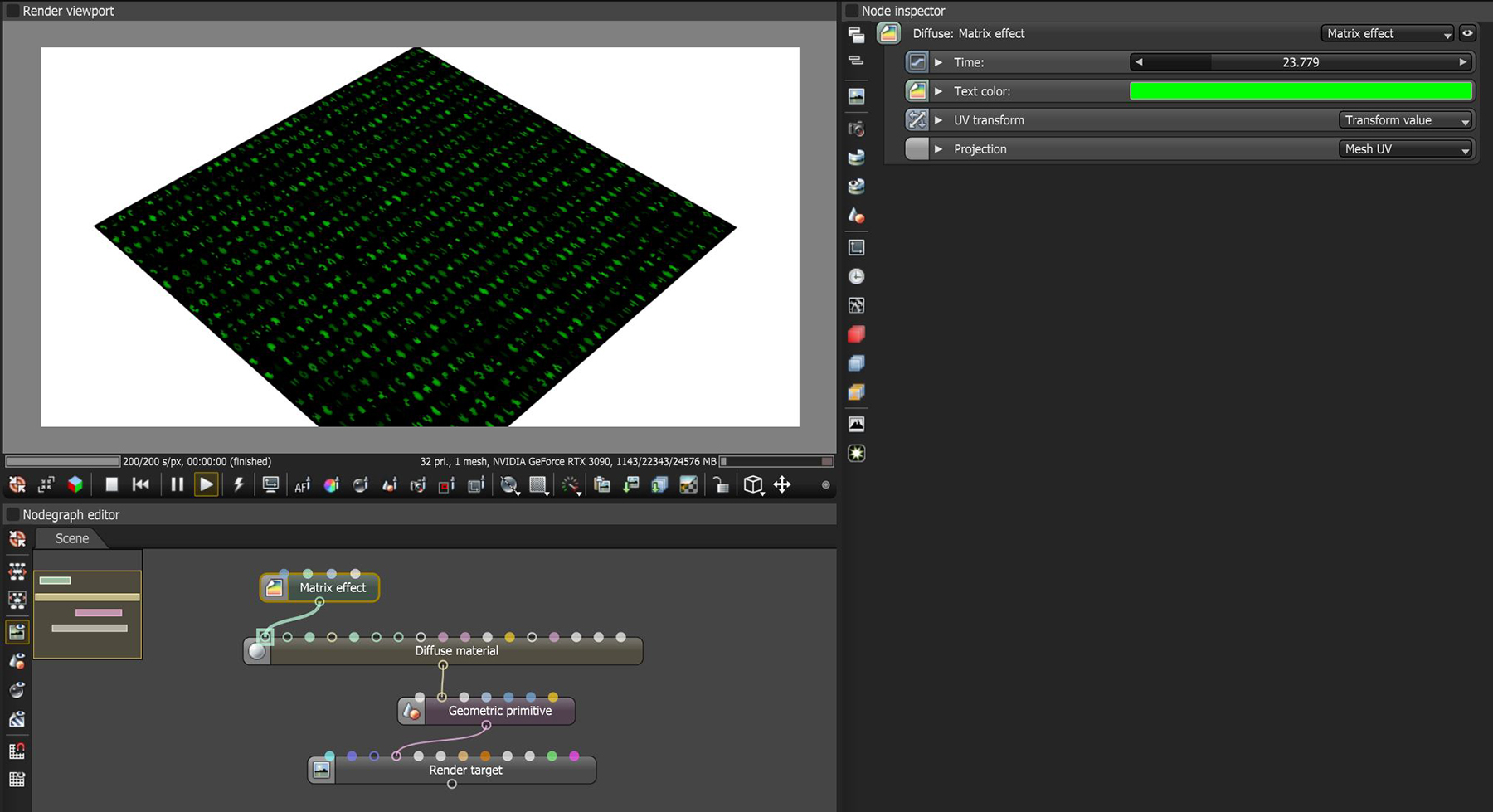Click the save render image icon

pos(631,485)
